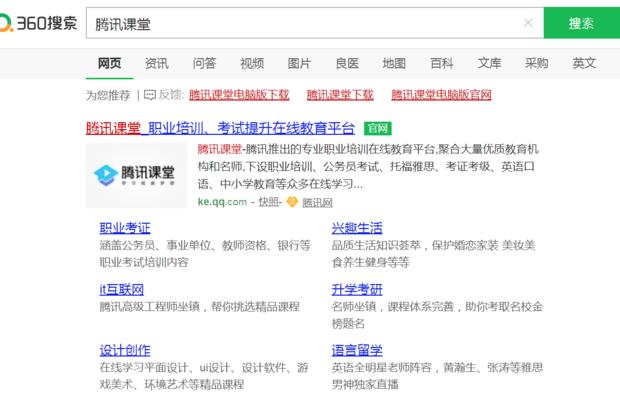Click the green 搜索 button
This screenshot has height=393, width=620.
pyautogui.click(x=582, y=23)
